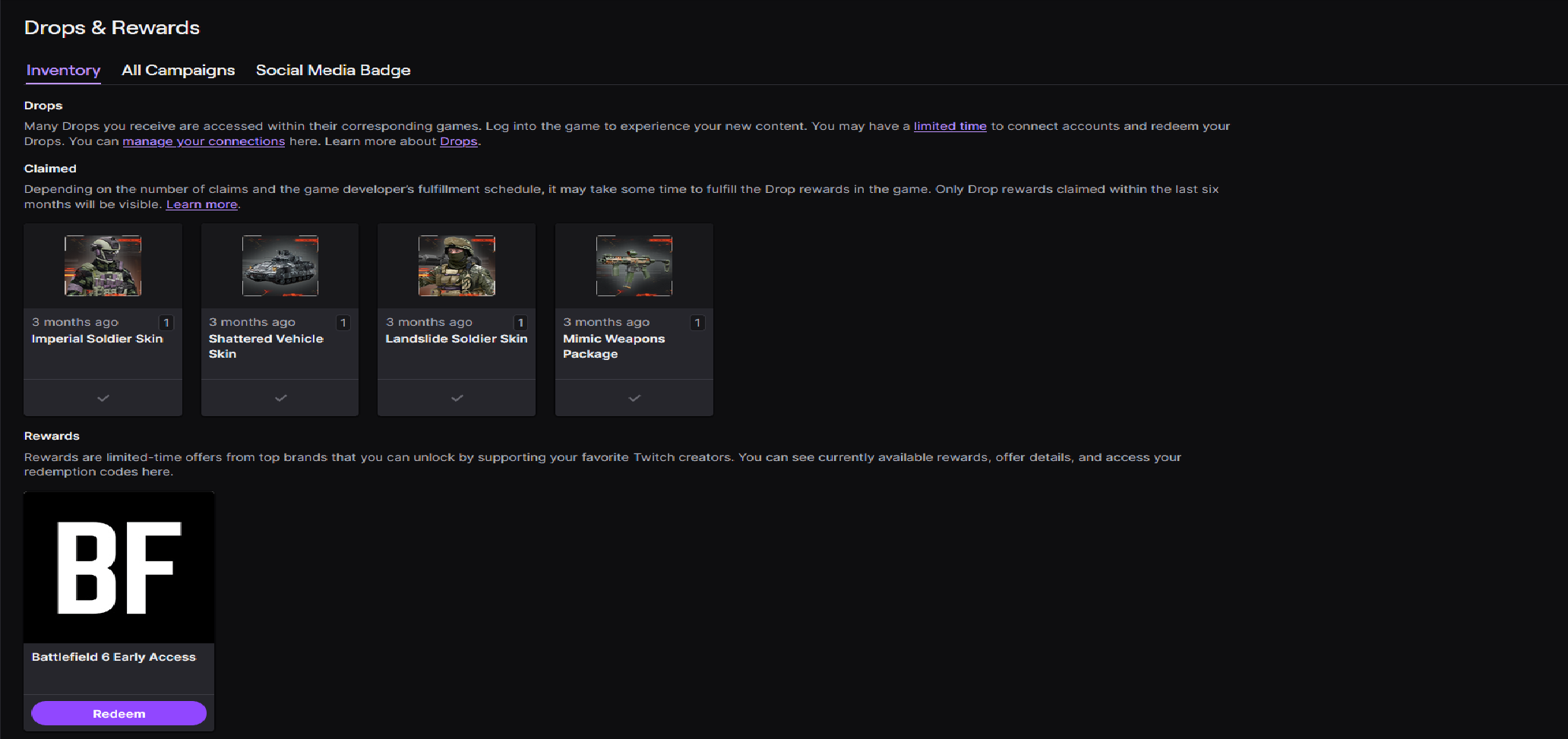Switch to the All Campaigns tab
This screenshot has height=739, width=1568.
[179, 70]
